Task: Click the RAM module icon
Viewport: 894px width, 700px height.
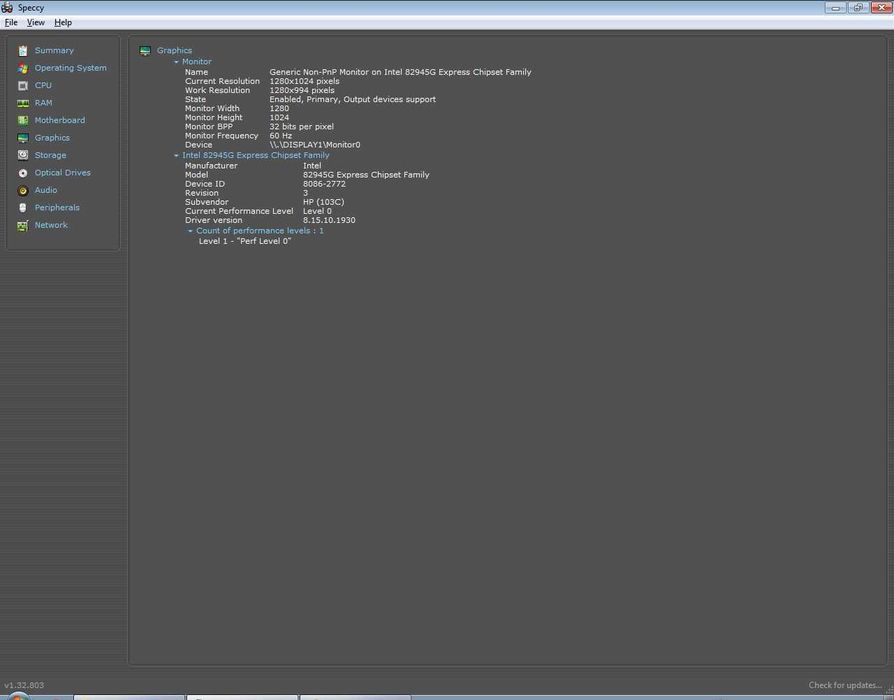Action: point(23,103)
